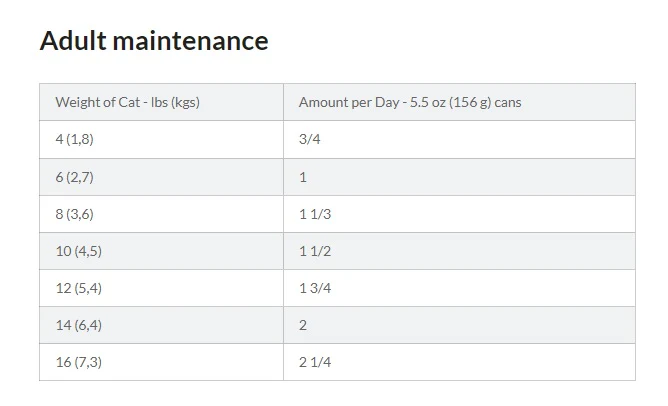Click the 1 3/4 amount cell
The height and width of the screenshot is (406, 668).
pyautogui.click(x=459, y=288)
